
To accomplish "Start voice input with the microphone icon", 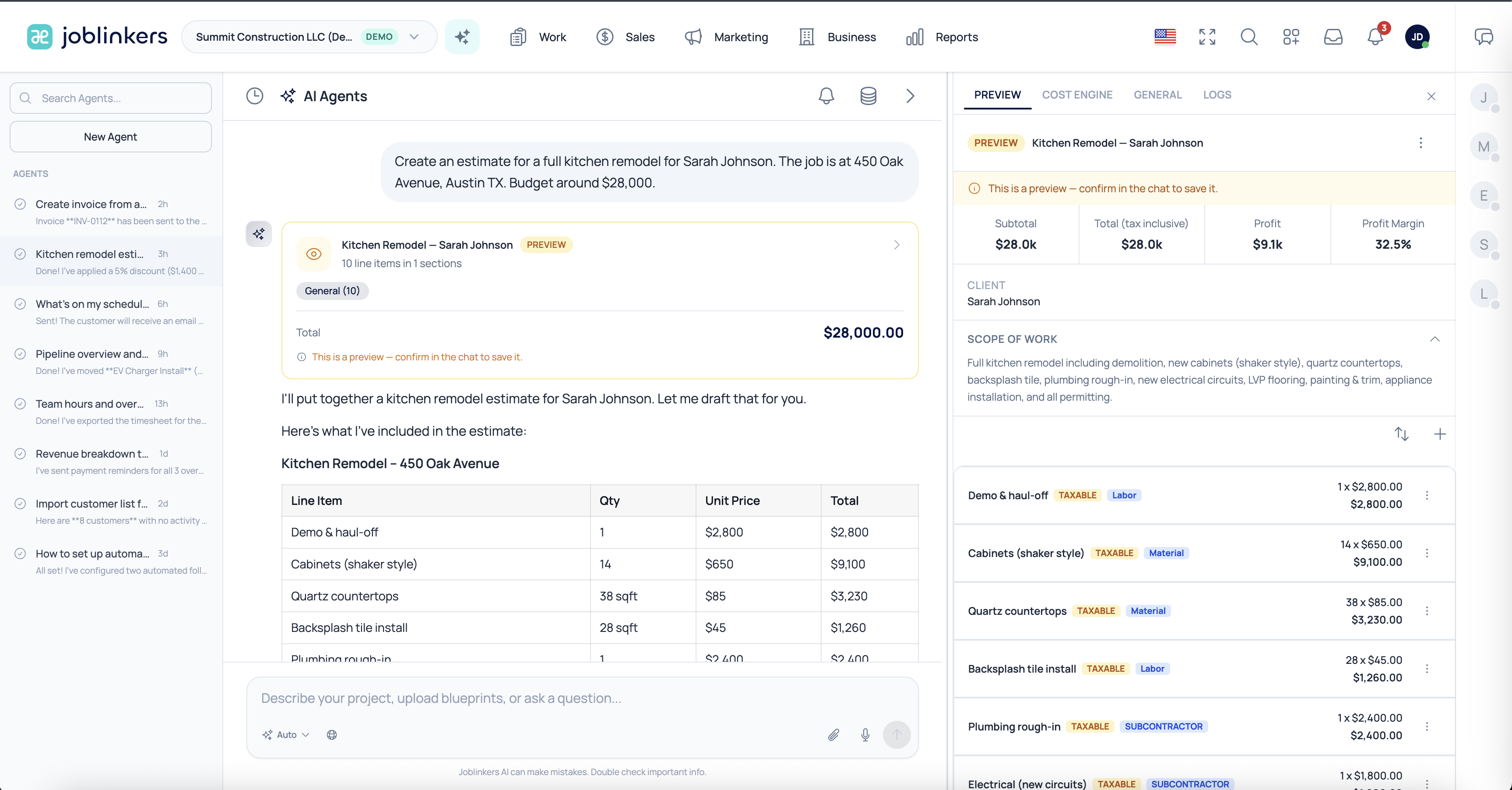I will 865,734.
